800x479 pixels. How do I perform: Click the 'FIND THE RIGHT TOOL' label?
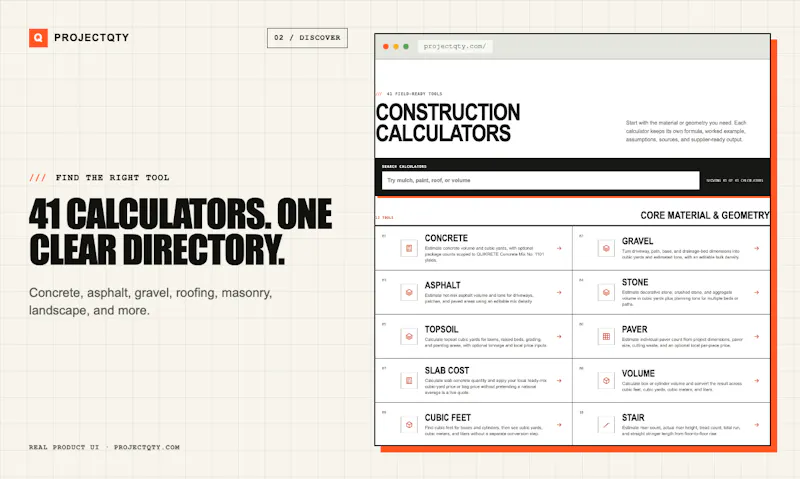click(x=112, y=178)
